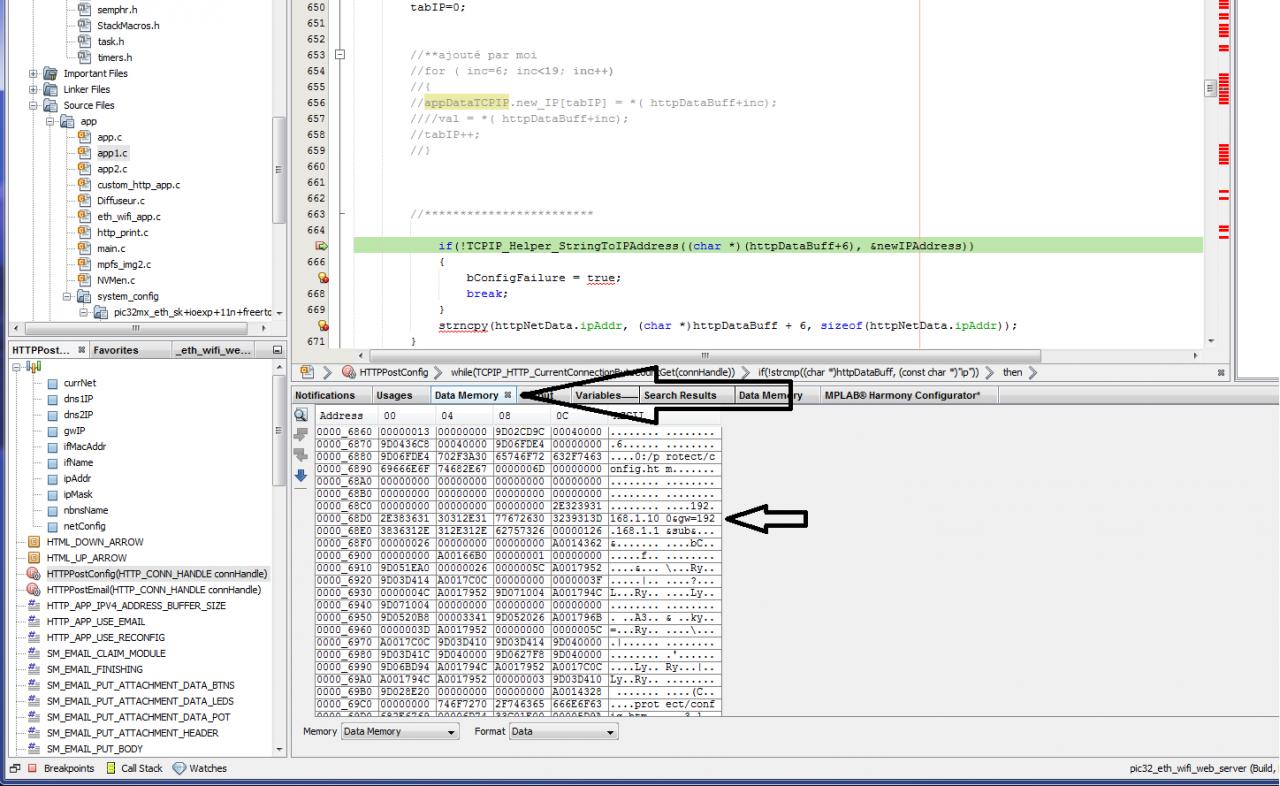
Task: Open the Call Stack window
Action: pyautogui.click(x=142, y=769)
